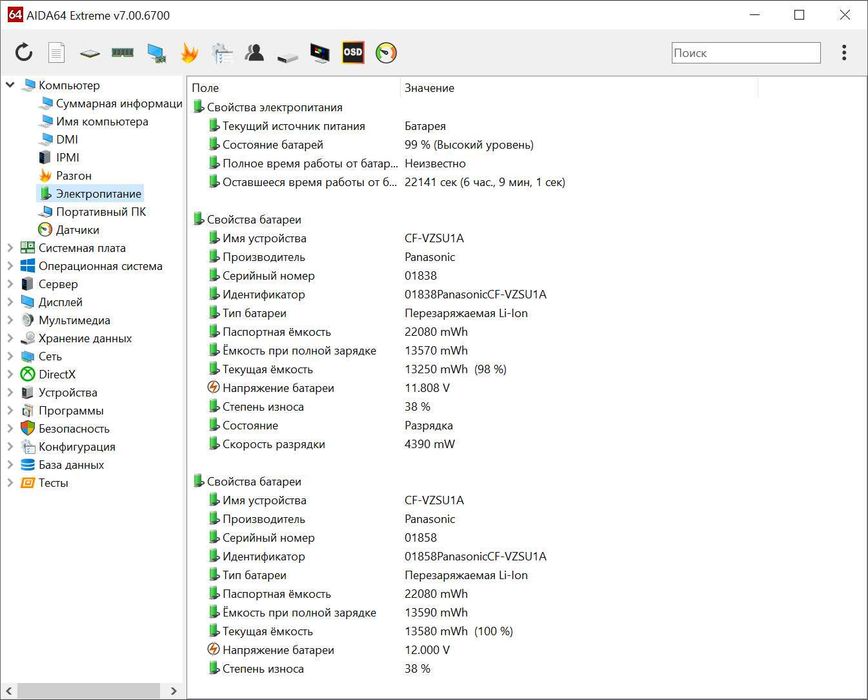Click the AIDA64 app icon in title bar

coord(15,15)
